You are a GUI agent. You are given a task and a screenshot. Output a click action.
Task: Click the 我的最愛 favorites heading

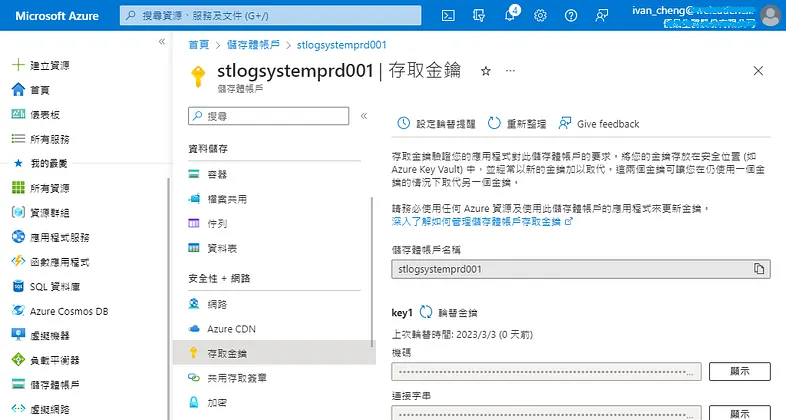tap(49, 163)
